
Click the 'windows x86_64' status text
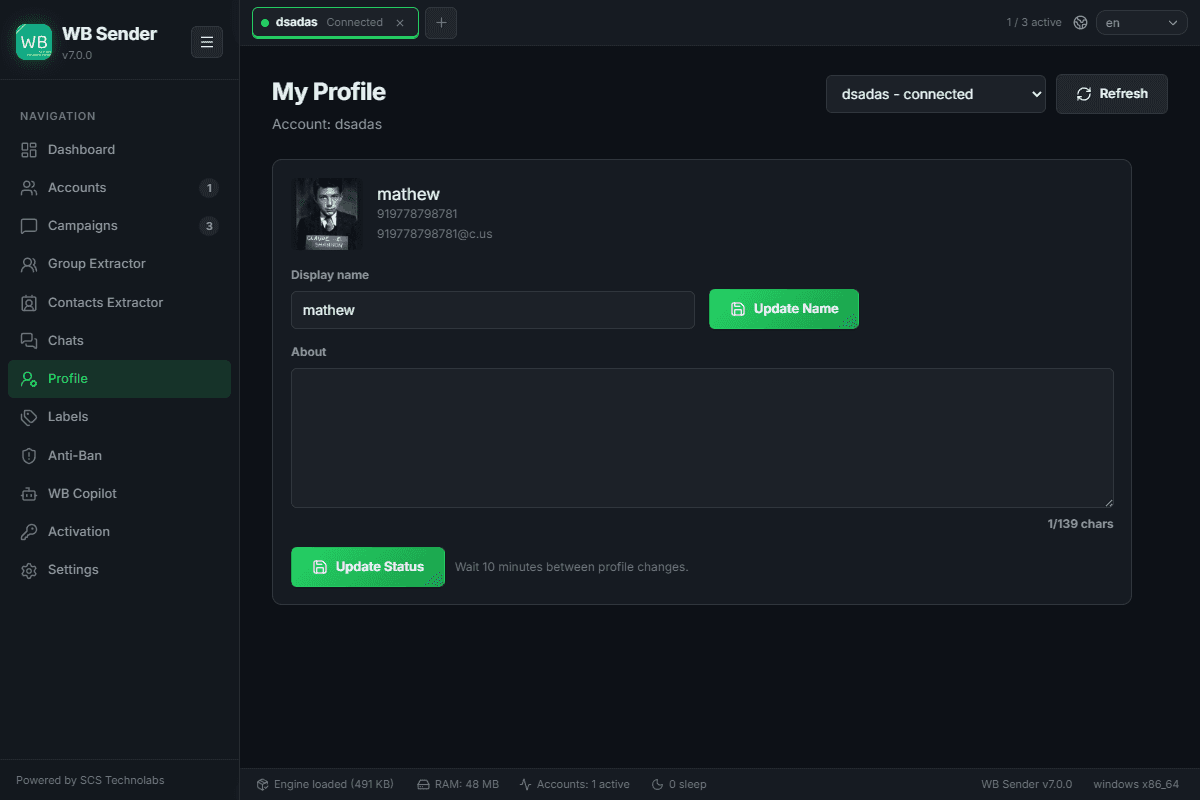point(1136,785)
